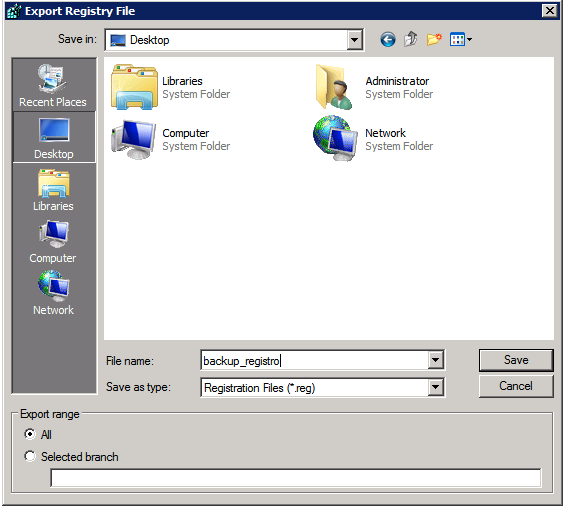Select the Libraries folder in the file list
Viewport: 563px width, 506px height.
point(171,87)
